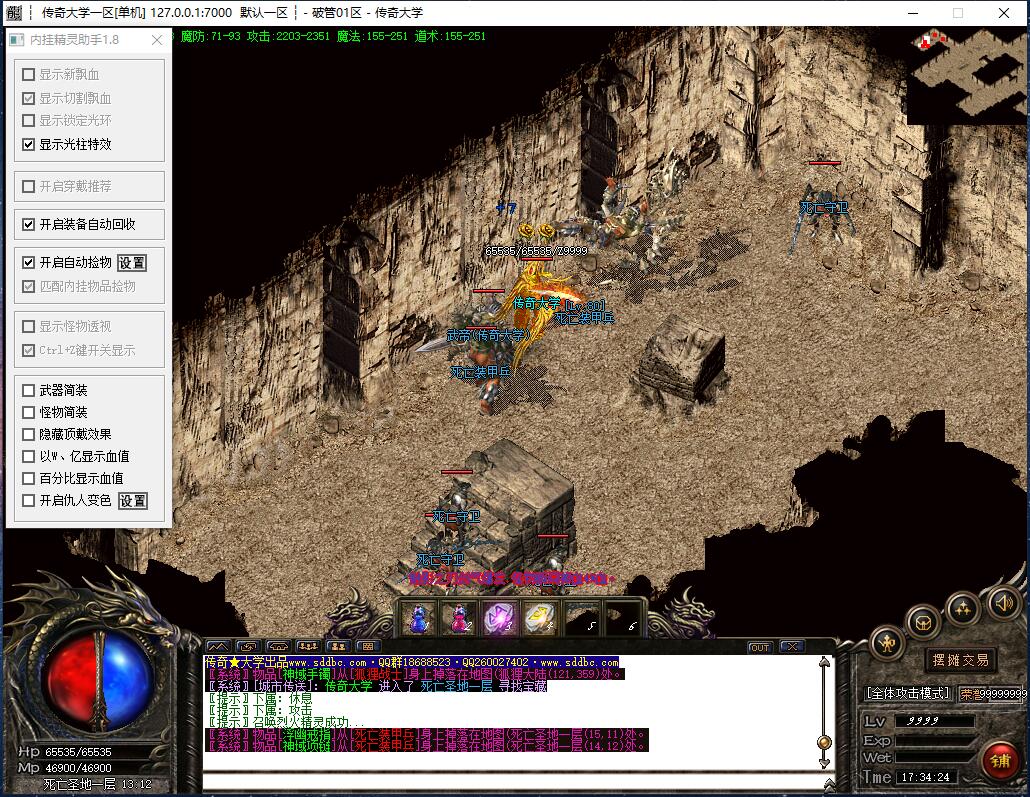Click the 死亡圣地一层 13:12 map location text
This screenshot has width=1030, height=797.
point(97,784)
